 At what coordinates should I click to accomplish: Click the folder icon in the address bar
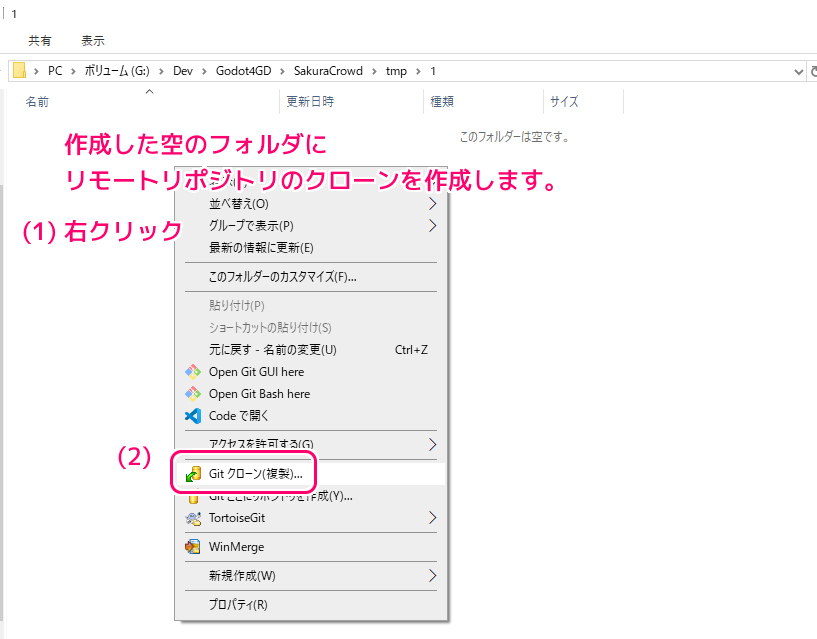click(19, 71)
